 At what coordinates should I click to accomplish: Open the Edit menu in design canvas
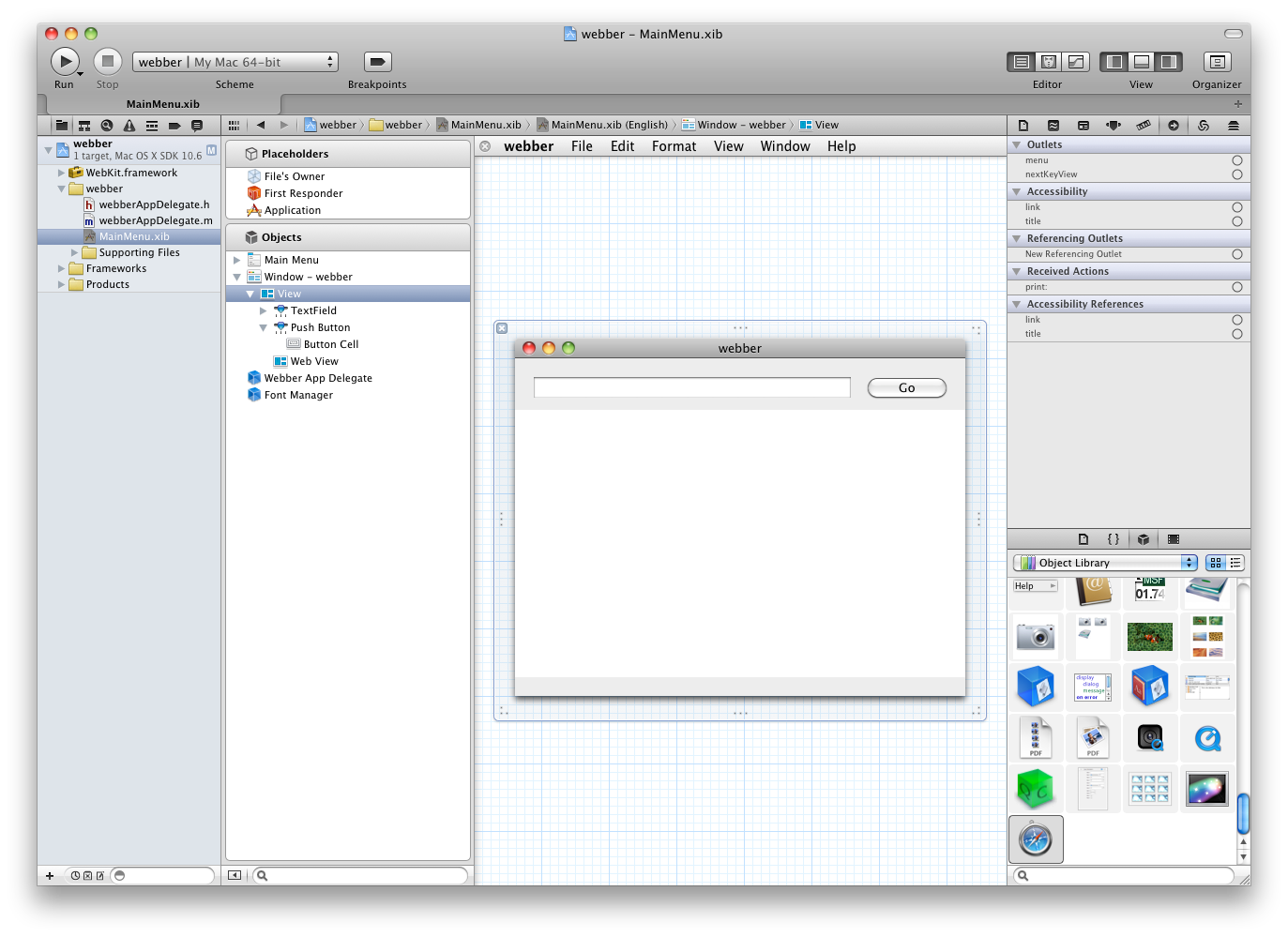(x=622, y=146)
